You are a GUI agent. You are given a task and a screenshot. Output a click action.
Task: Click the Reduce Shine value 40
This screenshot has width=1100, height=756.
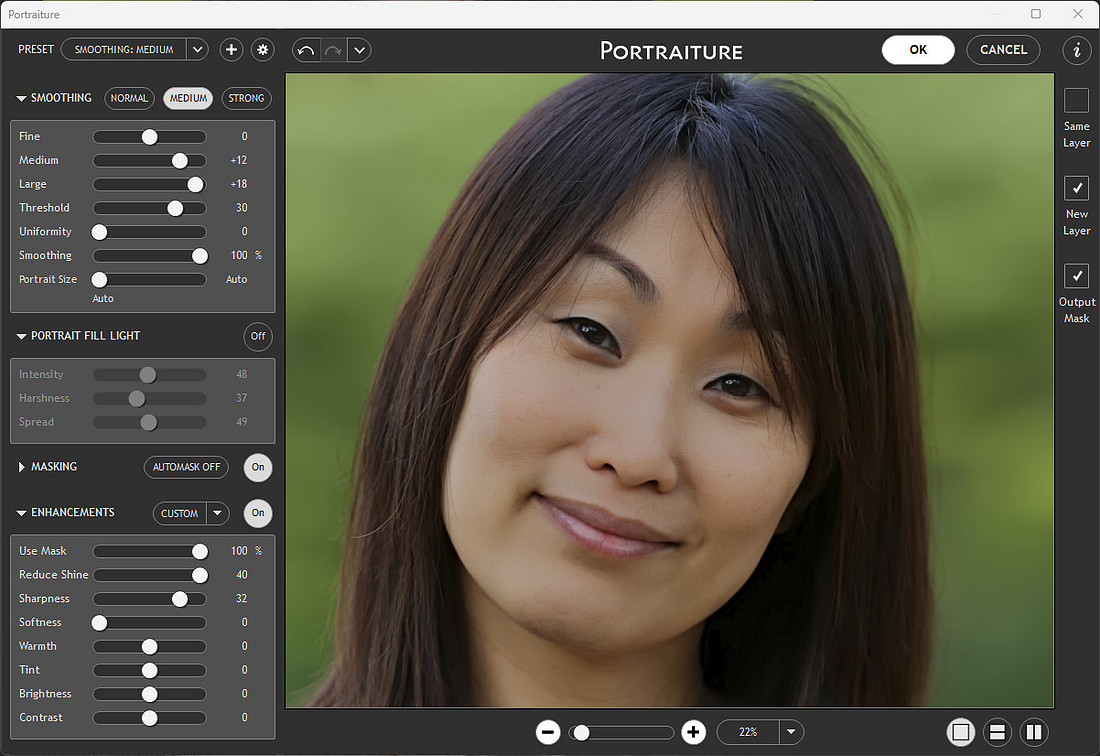point(241,574)
